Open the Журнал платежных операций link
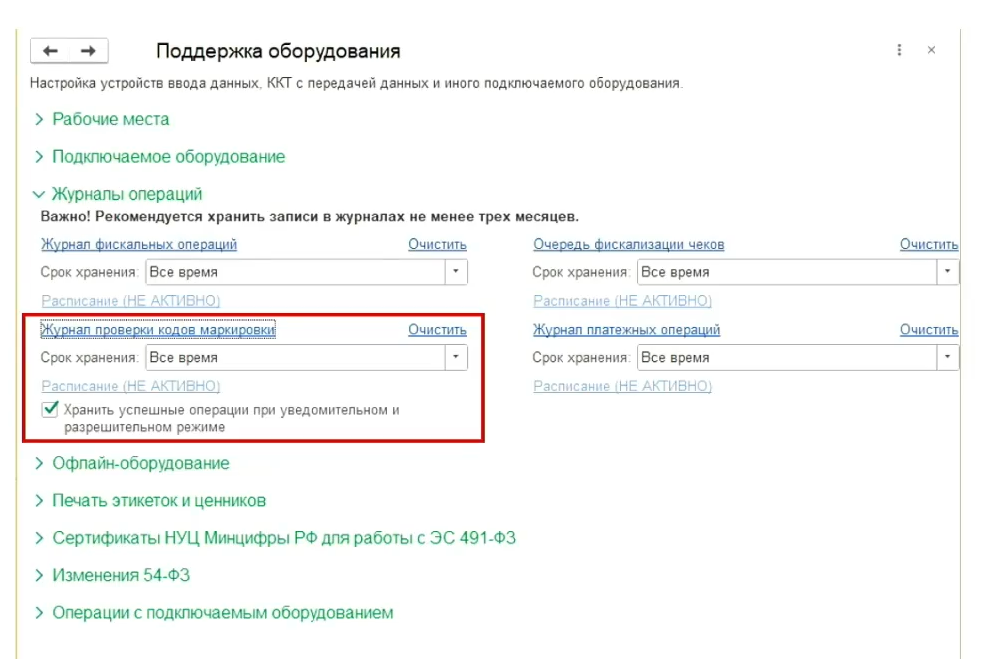The width and height of the screenshot is (982, 659). [626, 330]
